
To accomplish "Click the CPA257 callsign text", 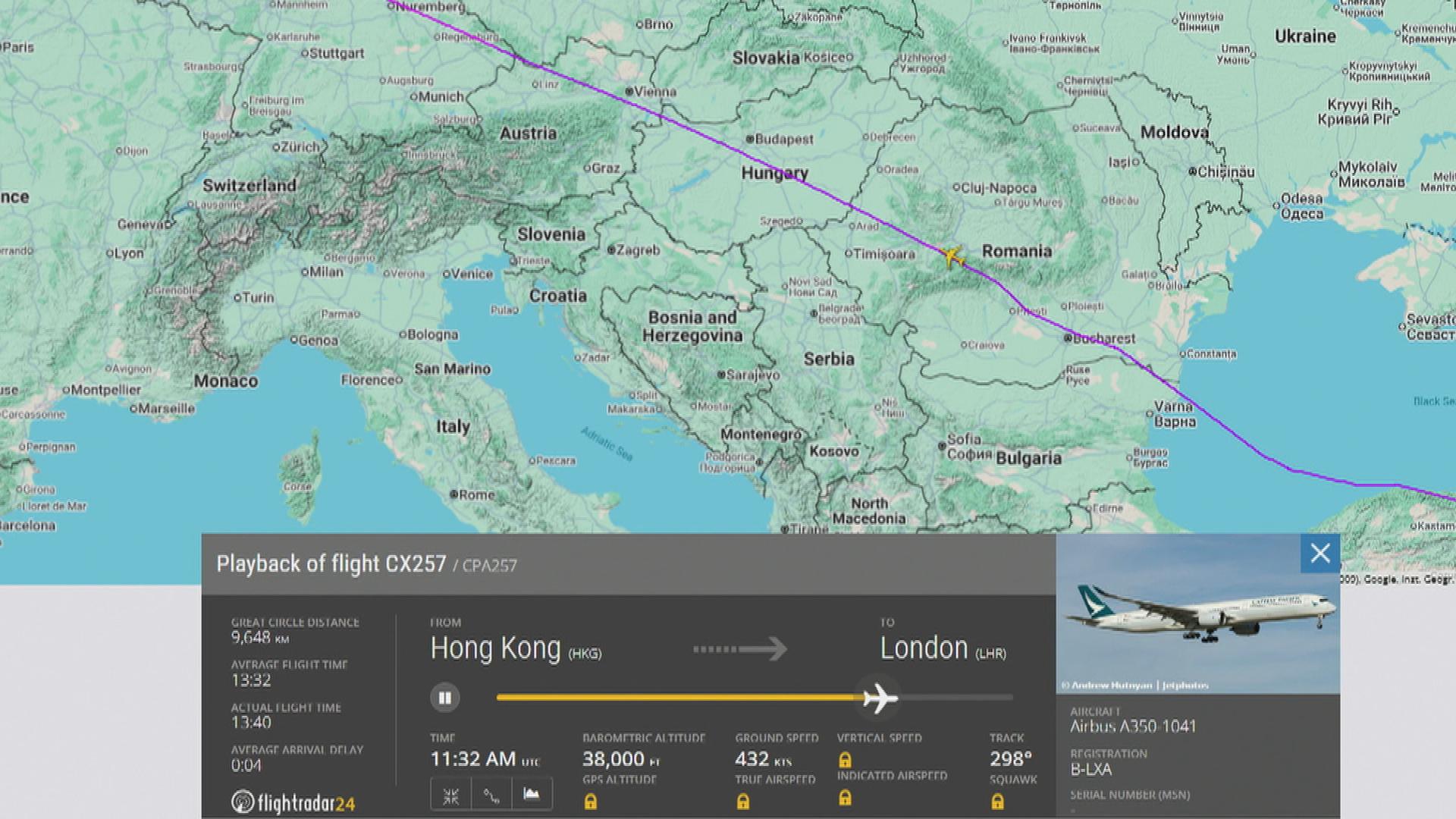I will (489, 566).
